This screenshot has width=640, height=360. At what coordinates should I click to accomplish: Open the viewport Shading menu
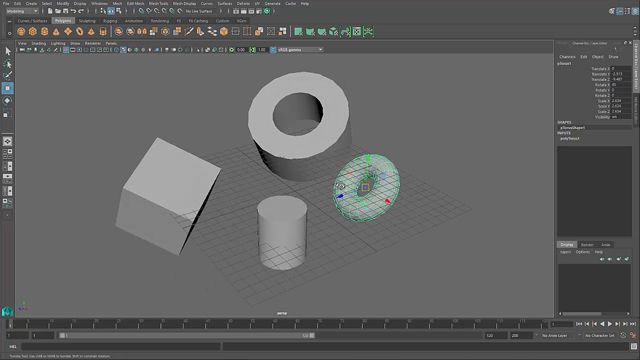pyautogui.click(x=39, y=43)
